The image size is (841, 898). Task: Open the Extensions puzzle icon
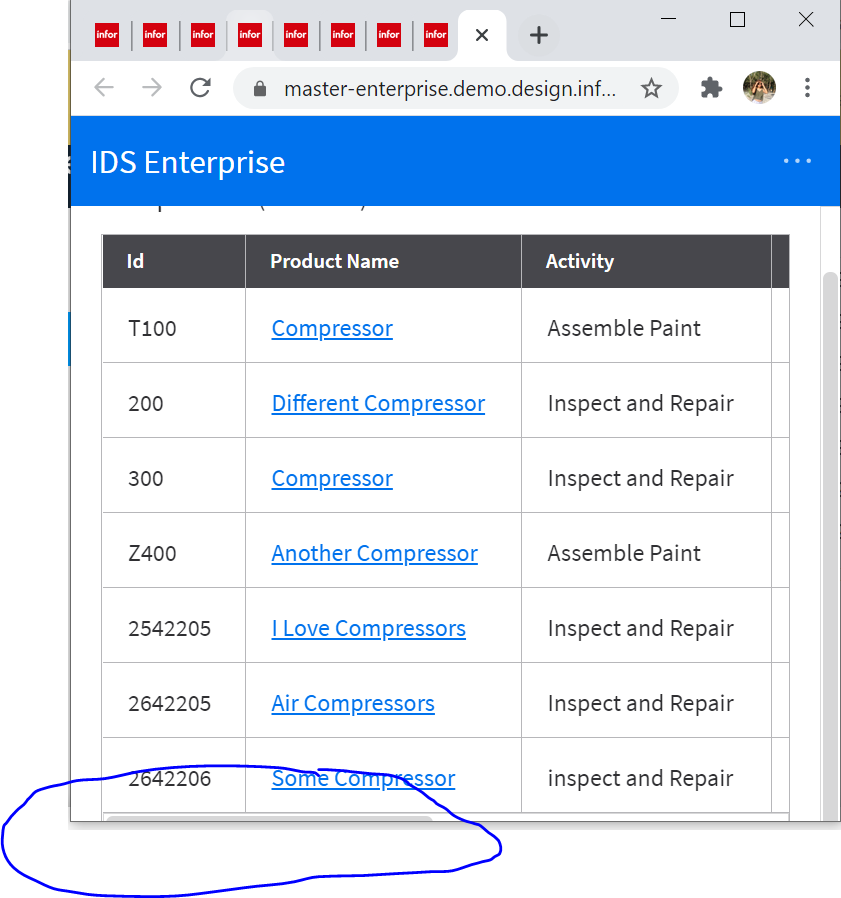[711, 88]
